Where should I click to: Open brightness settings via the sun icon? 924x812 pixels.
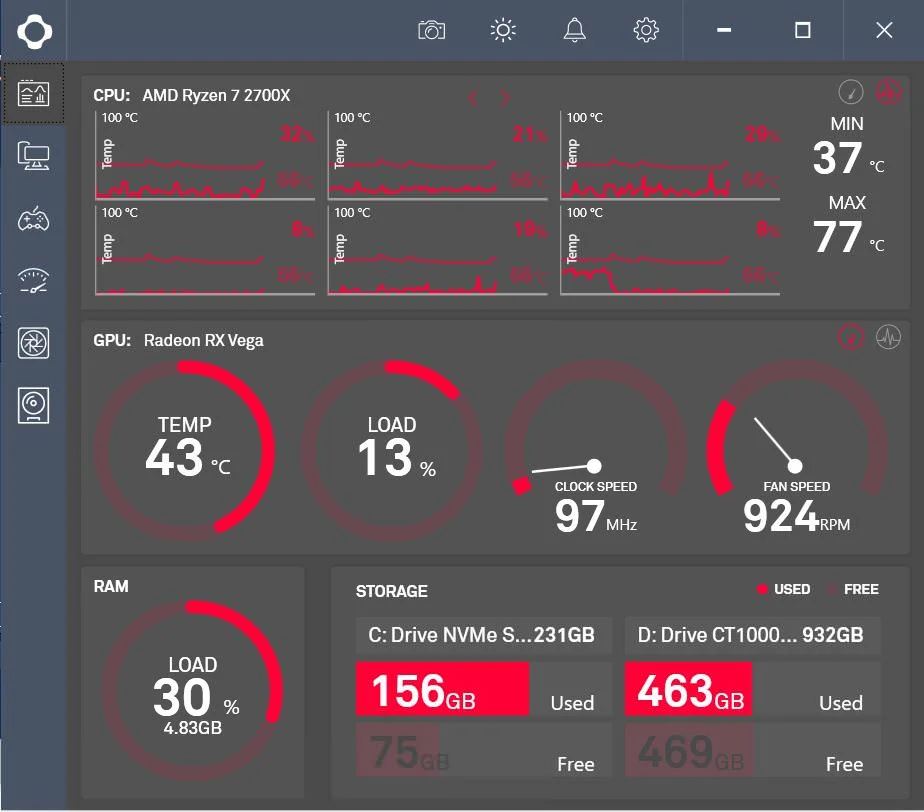[x=503, y=30]
